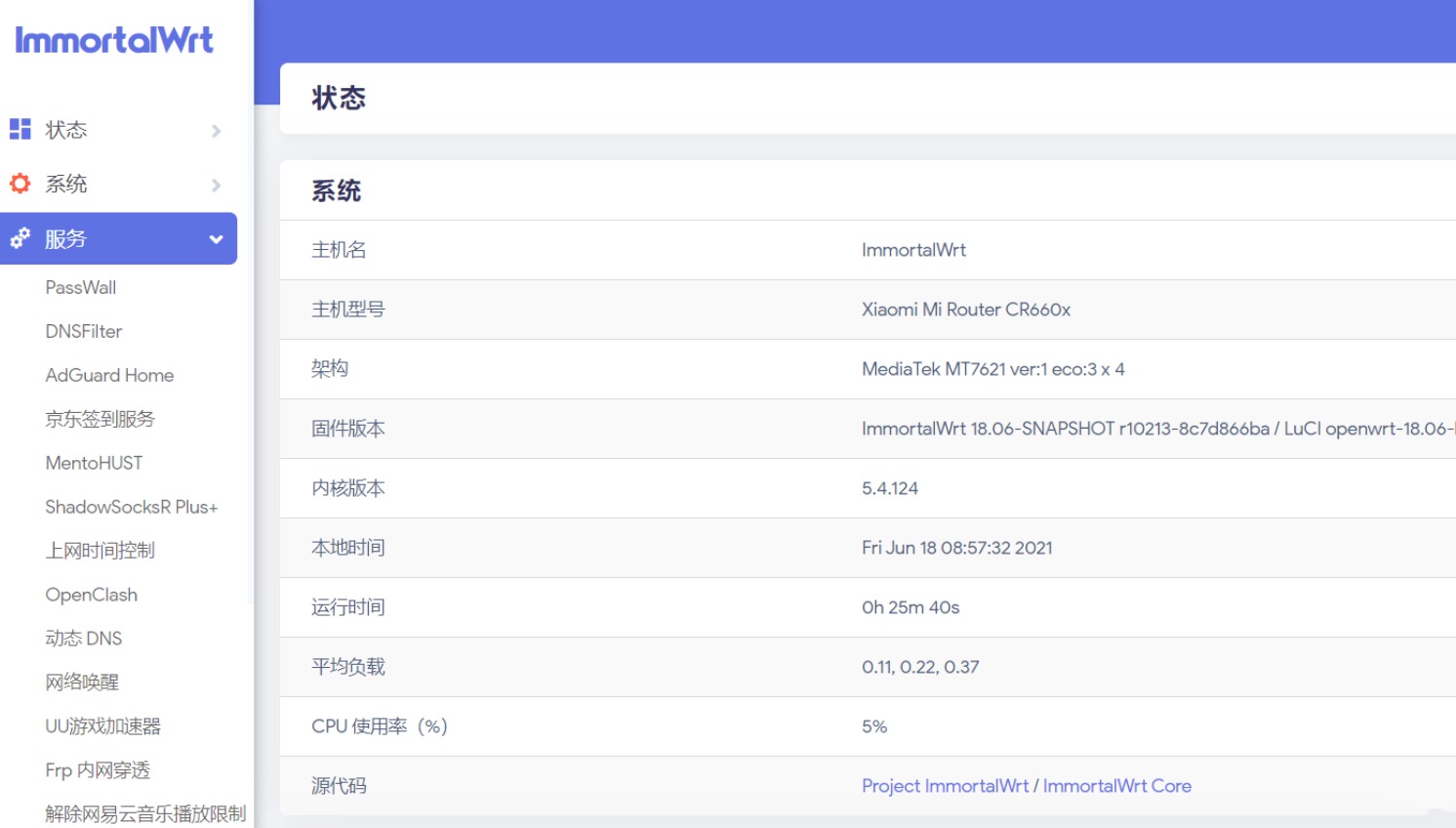1456x828 pixels.
Task: Click the ImmortalWrt logo
Action: point(115,39)
